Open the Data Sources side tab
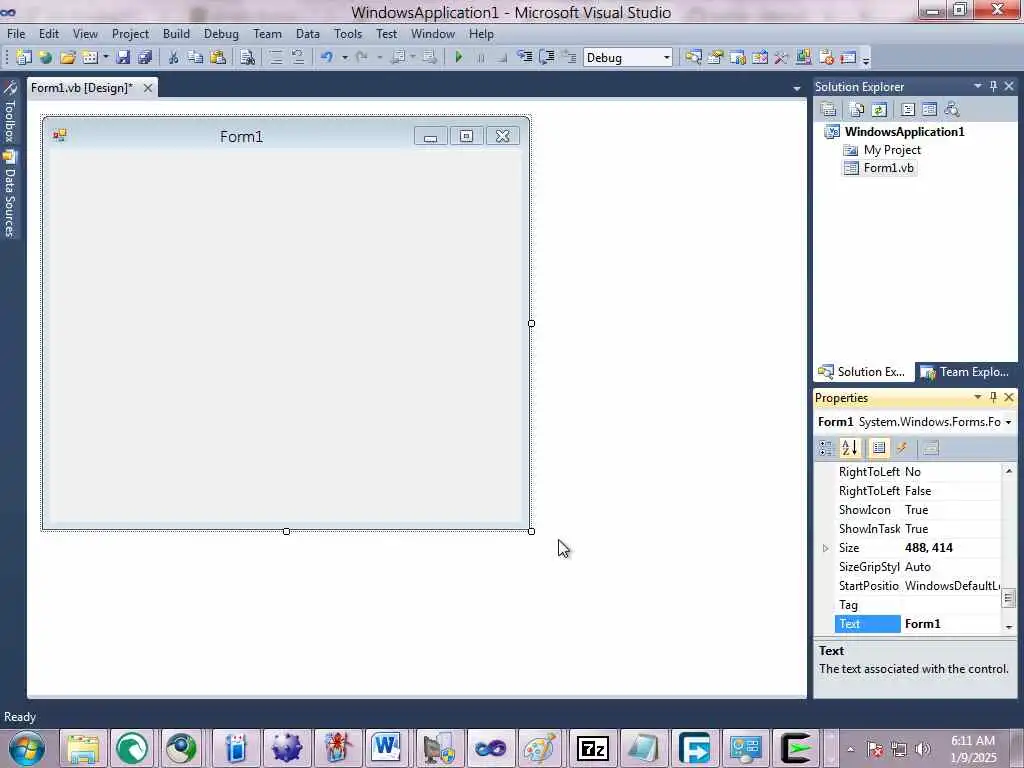1024x768 pixels. click(9, 194)
